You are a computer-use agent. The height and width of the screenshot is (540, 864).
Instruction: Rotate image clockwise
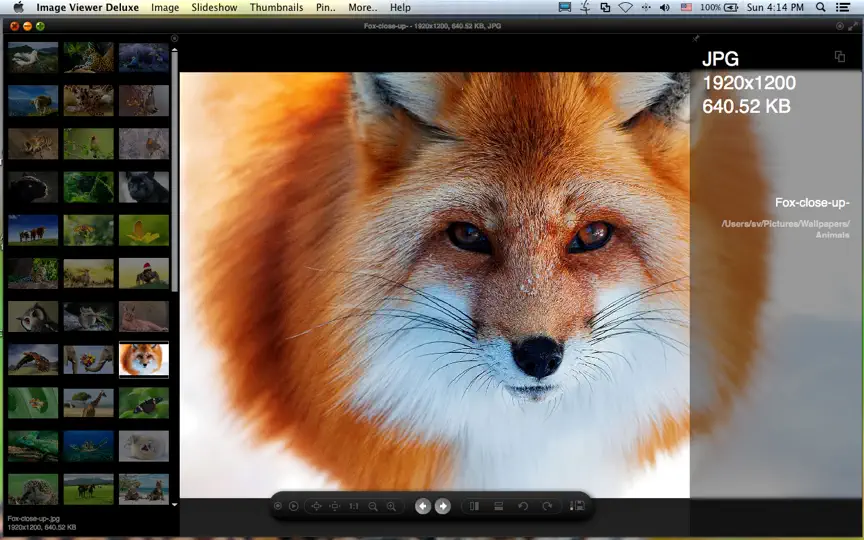point(547,506)
